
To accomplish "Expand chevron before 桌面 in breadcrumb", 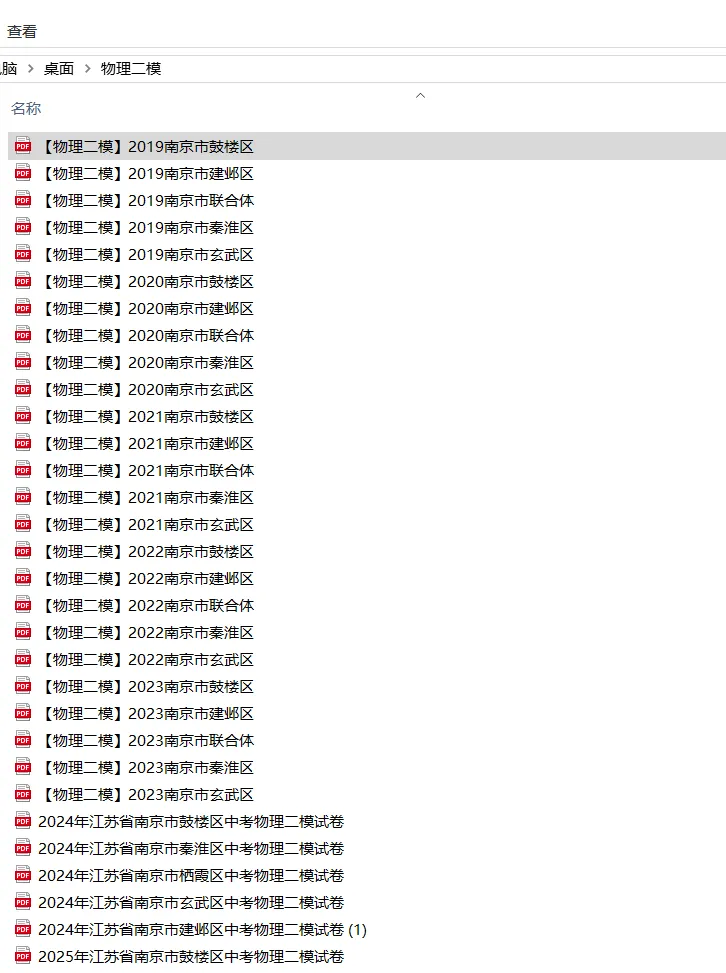I will pyautogui.click(x=30, y=68).
